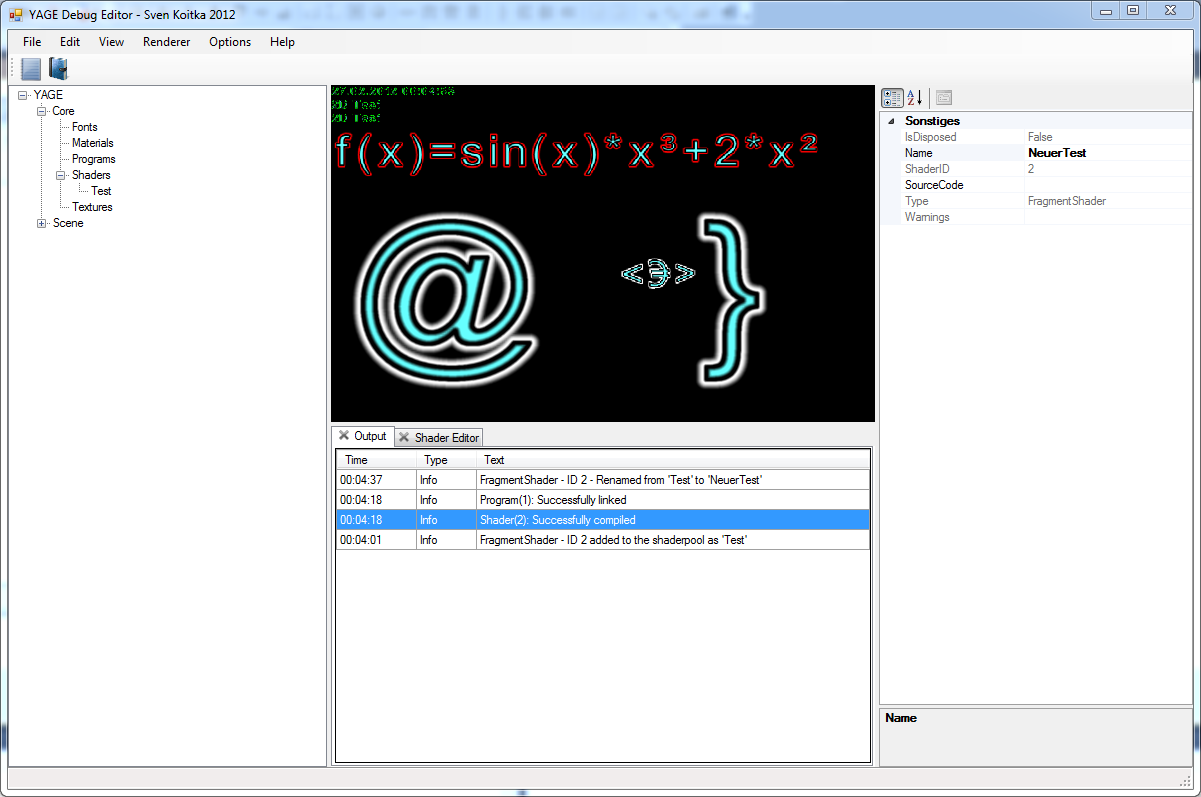Collapse the Shaders tree node

61,175
